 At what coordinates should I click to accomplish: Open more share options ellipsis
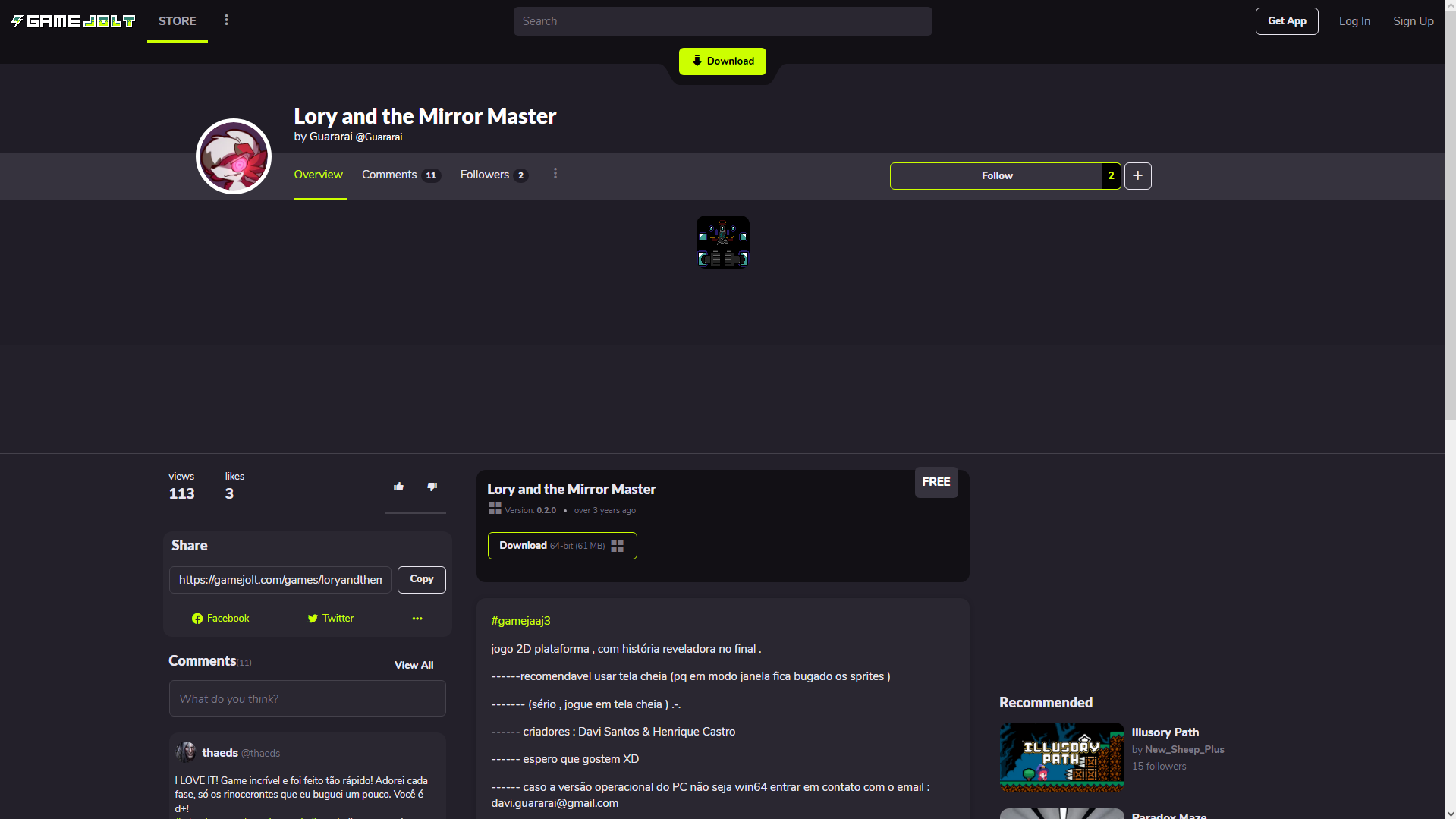pyautogui.click(x=417, y=619)
